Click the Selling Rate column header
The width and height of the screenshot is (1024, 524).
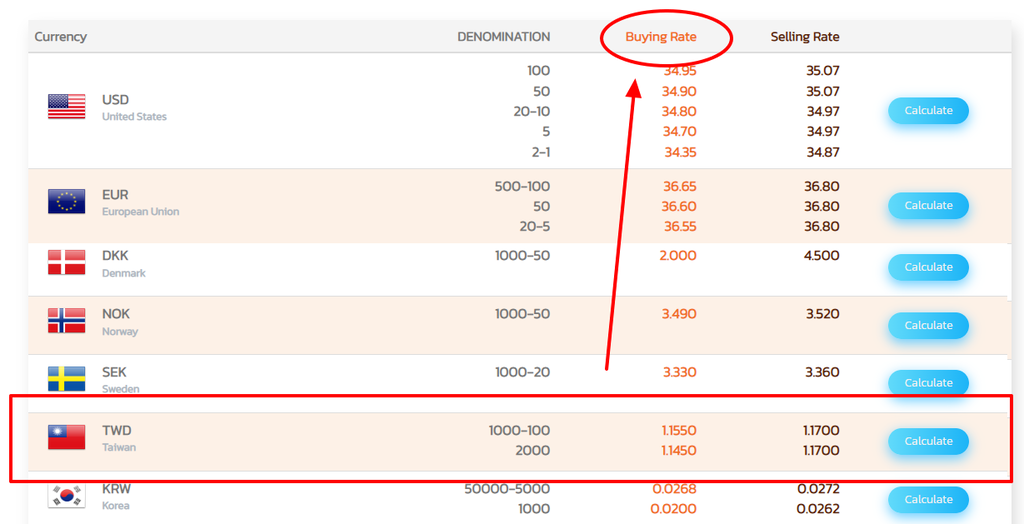(805, 37)
